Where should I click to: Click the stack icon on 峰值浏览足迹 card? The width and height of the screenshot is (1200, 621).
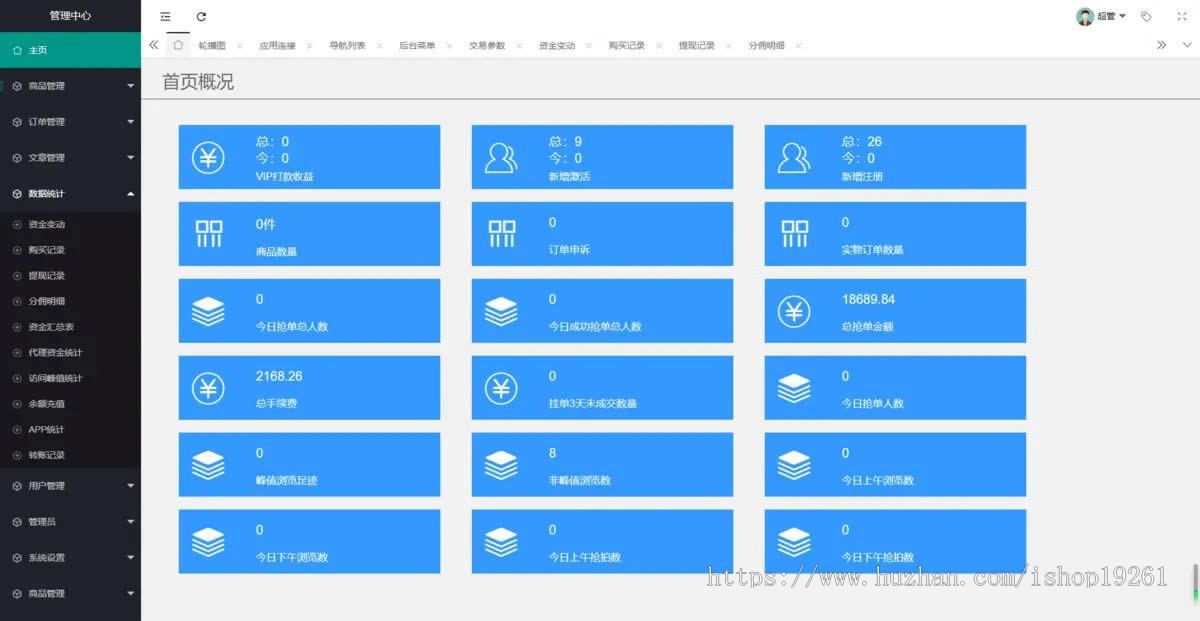pyautogui.click(x=208, y=465)
